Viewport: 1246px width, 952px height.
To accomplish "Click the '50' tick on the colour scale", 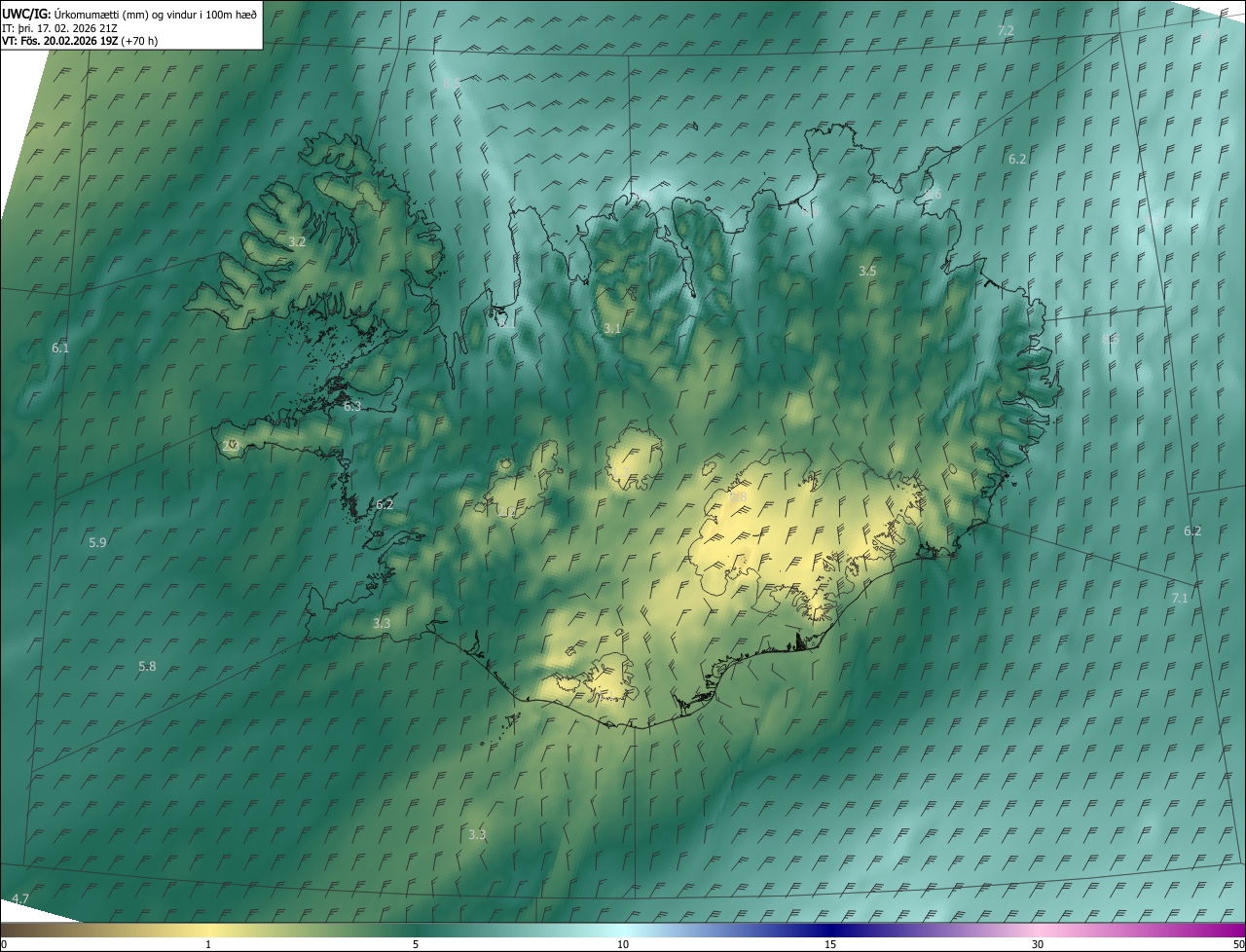I will click(x=1238, y=945).
